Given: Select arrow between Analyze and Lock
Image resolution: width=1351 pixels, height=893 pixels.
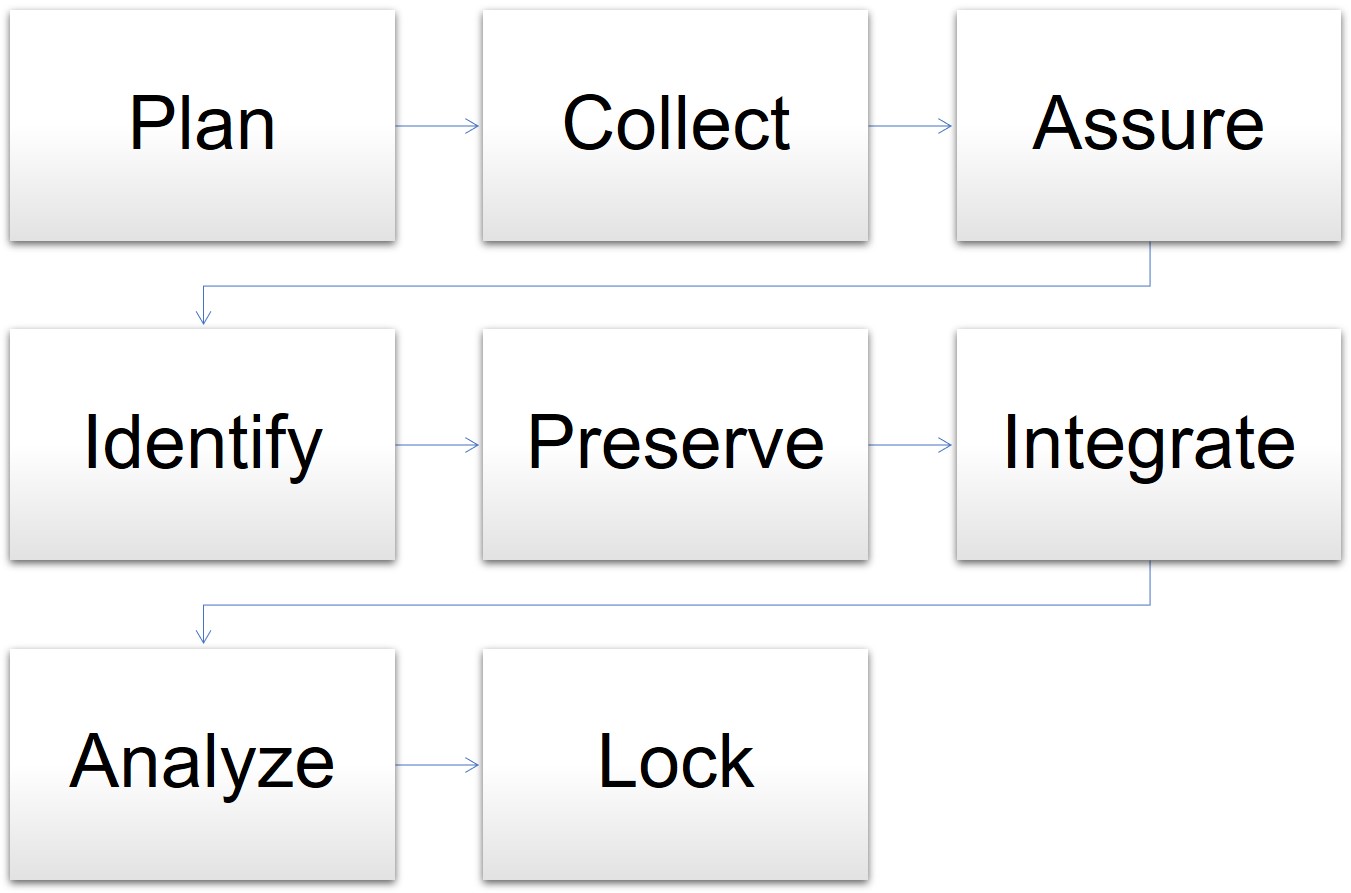Looking at the screenshot, I should pyautogui.click(x=438, y=765).
